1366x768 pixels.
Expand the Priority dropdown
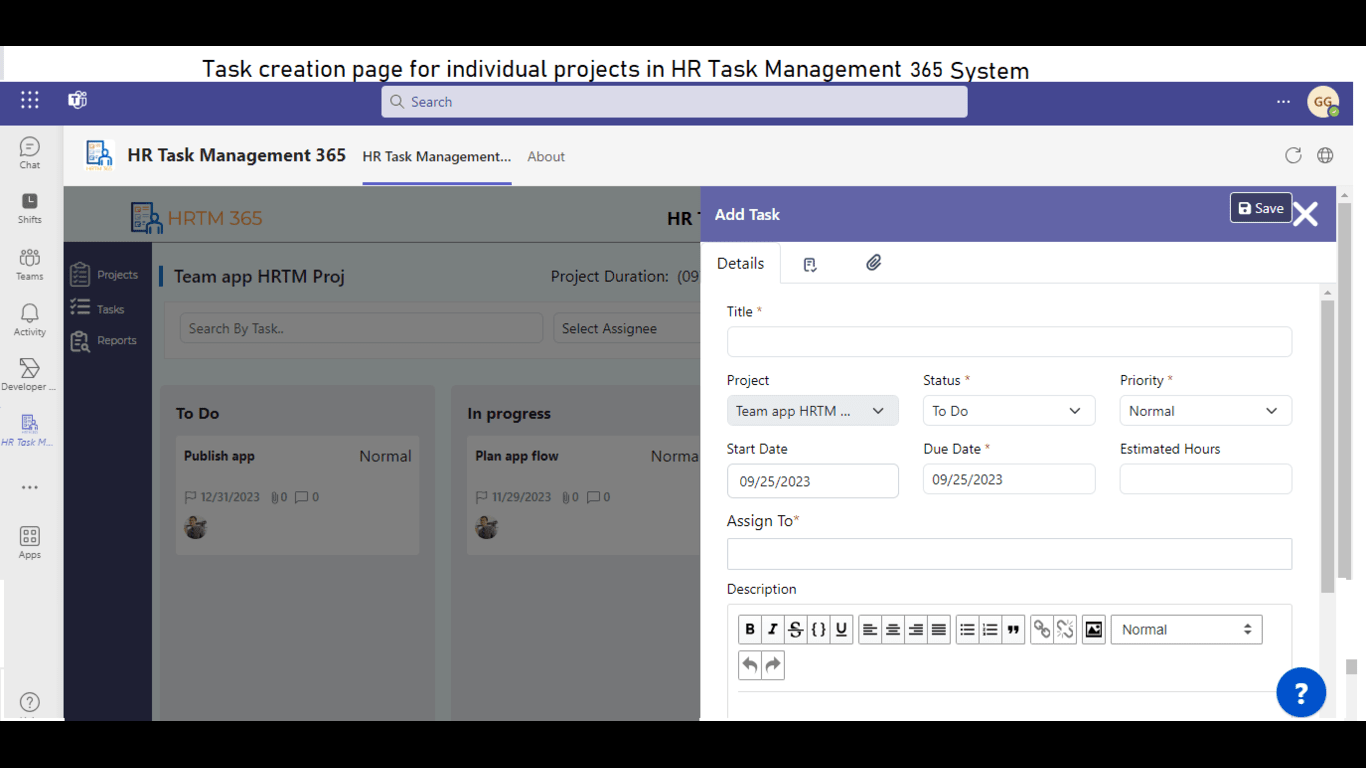1205,411
